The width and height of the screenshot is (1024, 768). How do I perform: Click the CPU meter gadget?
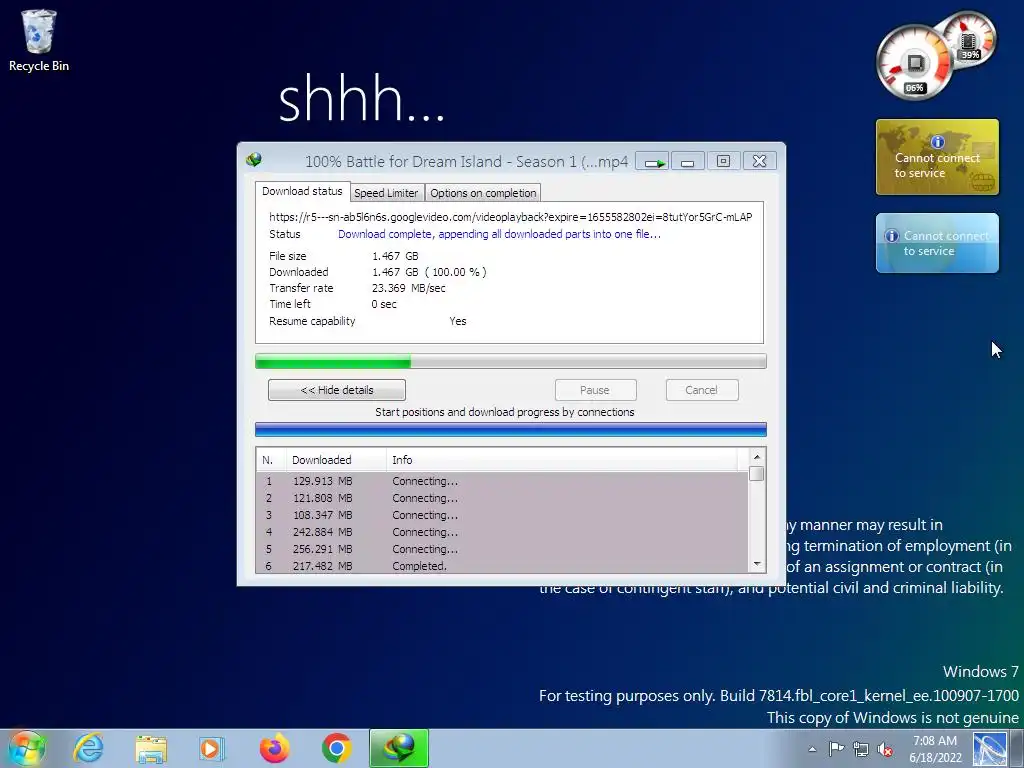[x=914, y=63]
